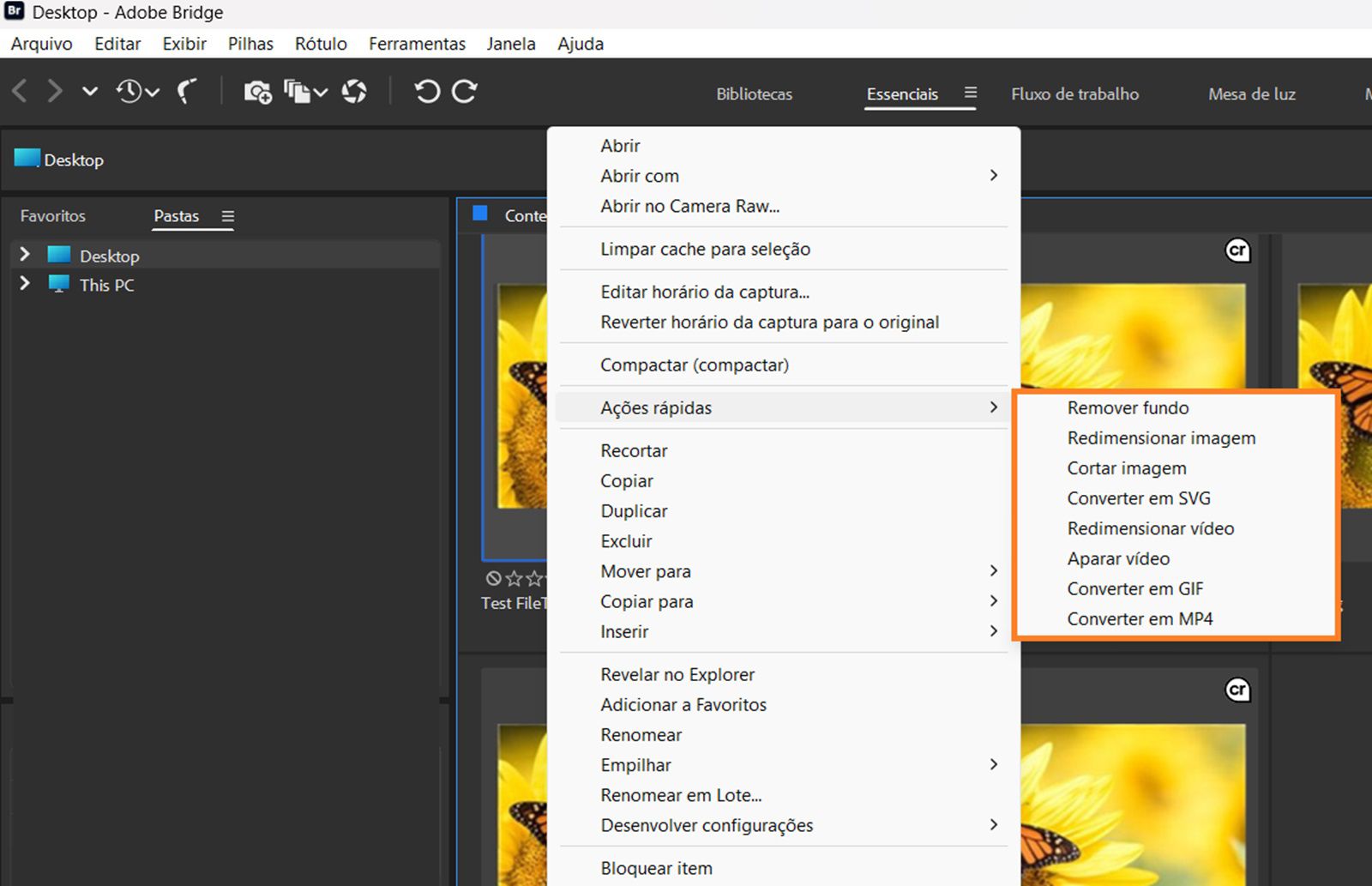Go back with the left arrow icon

(x=20, y=91)
